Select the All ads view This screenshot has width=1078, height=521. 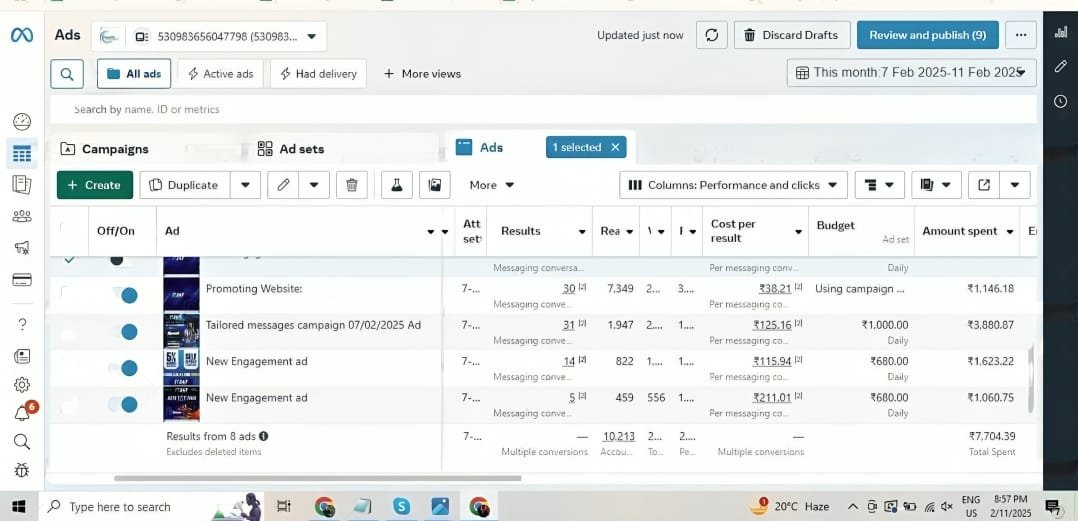134,74
